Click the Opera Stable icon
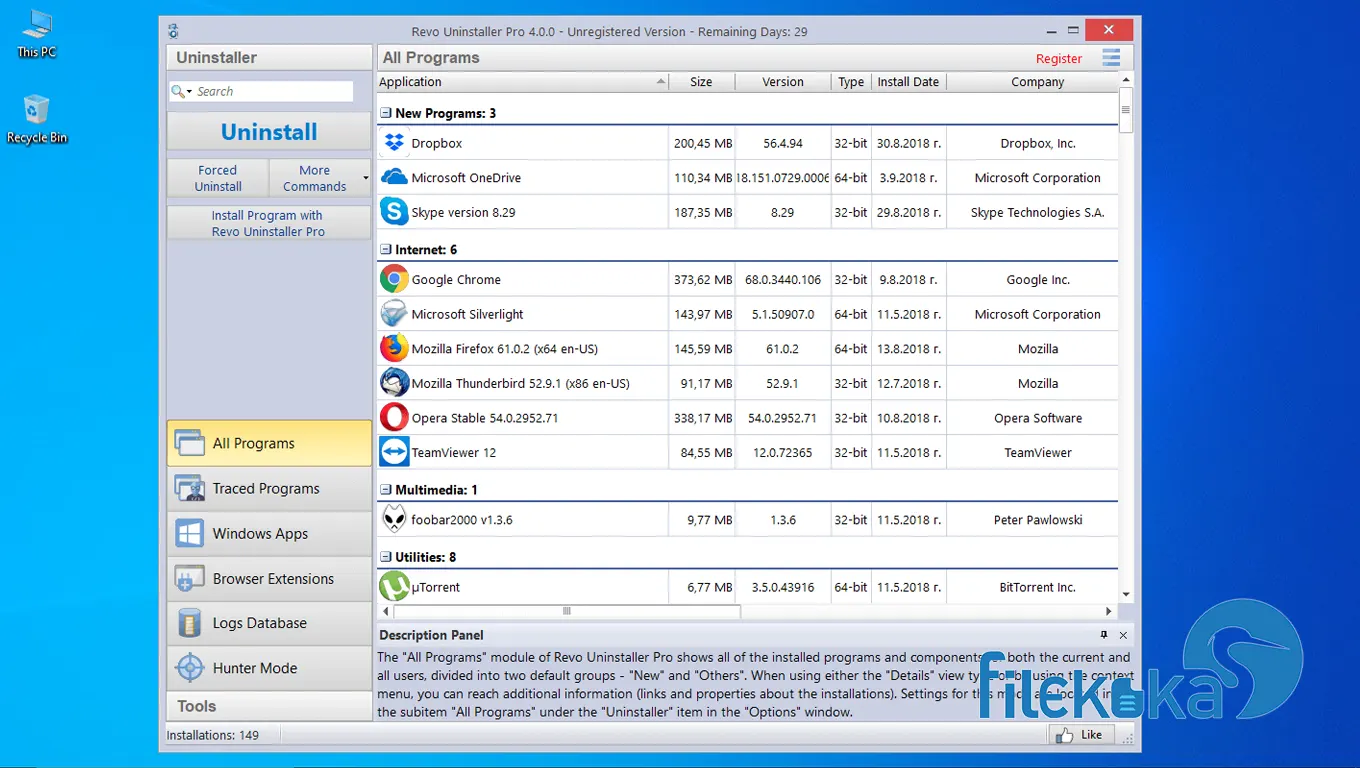The height and width of the screenshot is (768, 1360). point(394,417)
